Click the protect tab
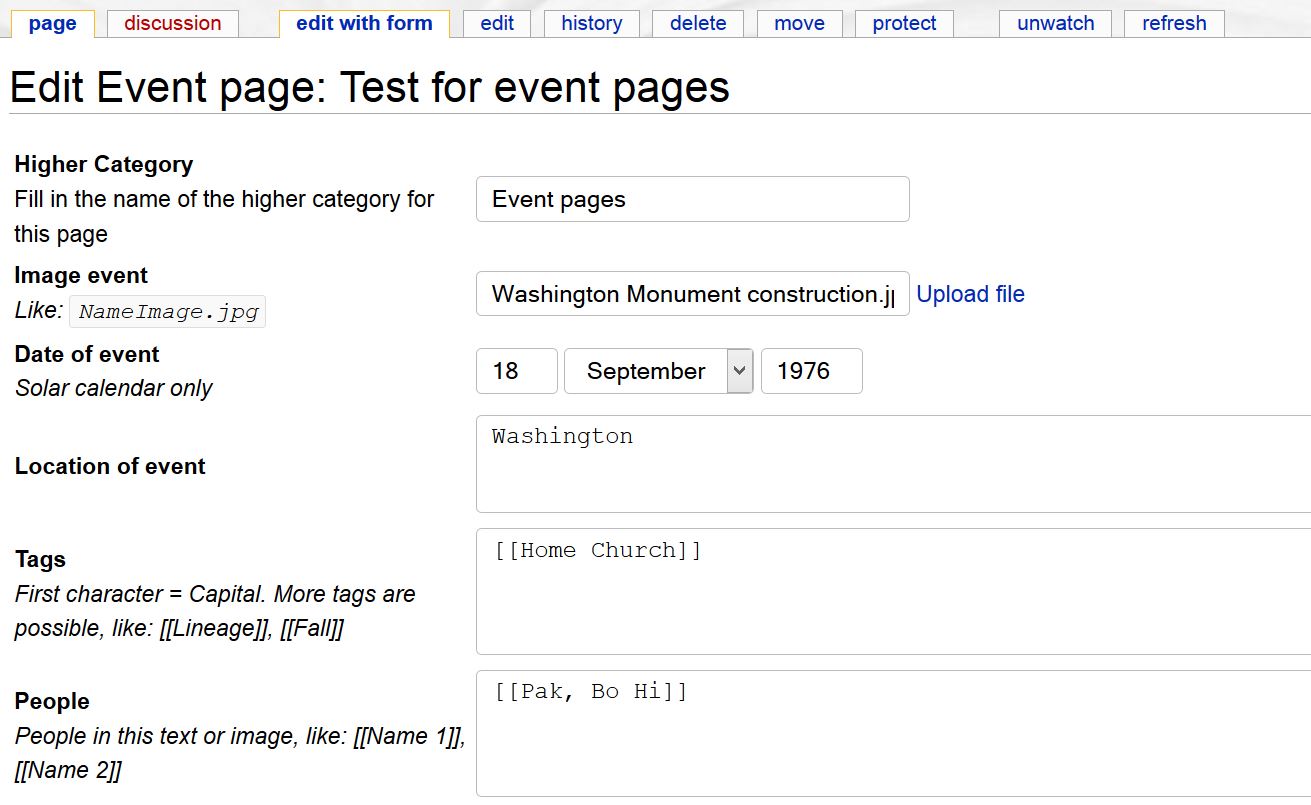This screenshot has height=805, width=1311. click(x=904, y=23)
